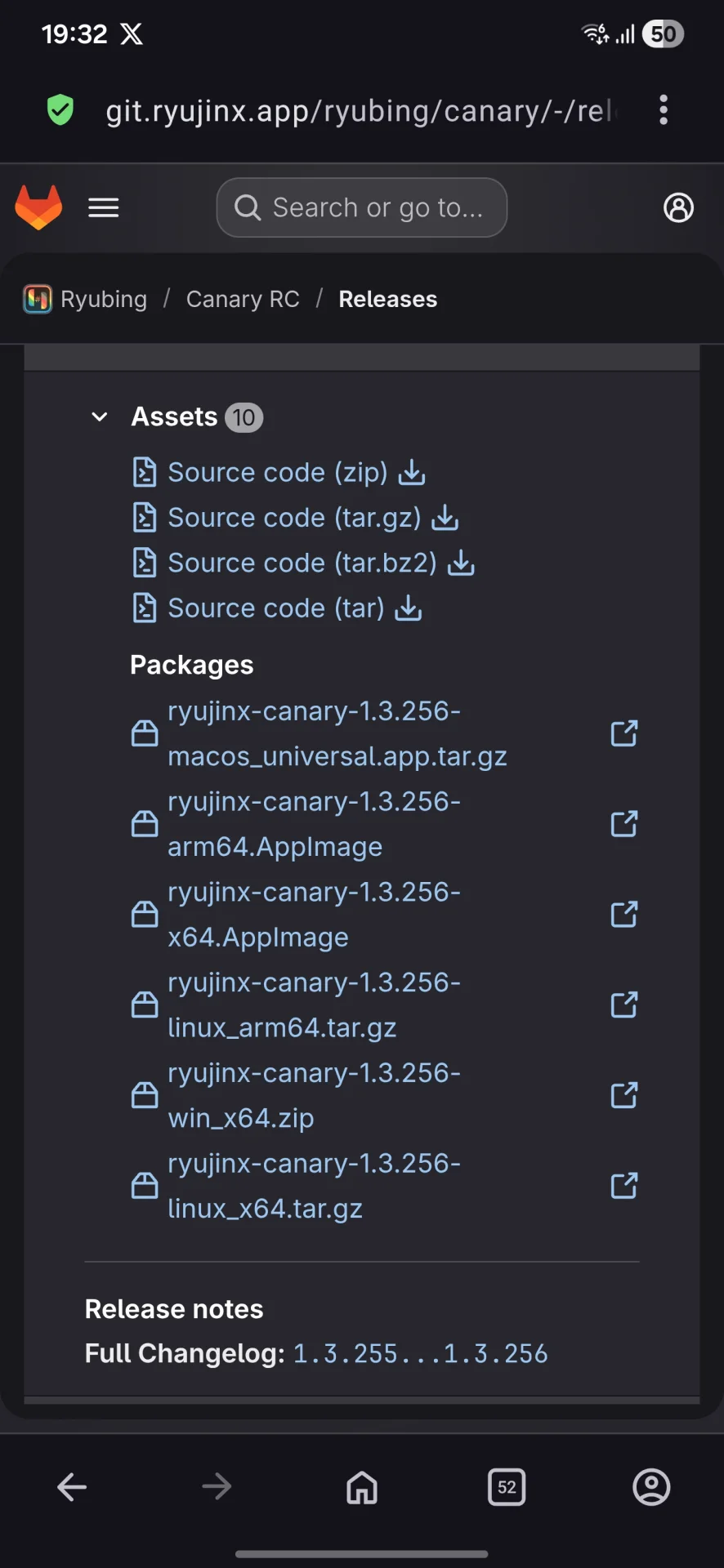
Task: Open the 1.3.255...1.3.256 changelog link
Action: [420, 1353]
